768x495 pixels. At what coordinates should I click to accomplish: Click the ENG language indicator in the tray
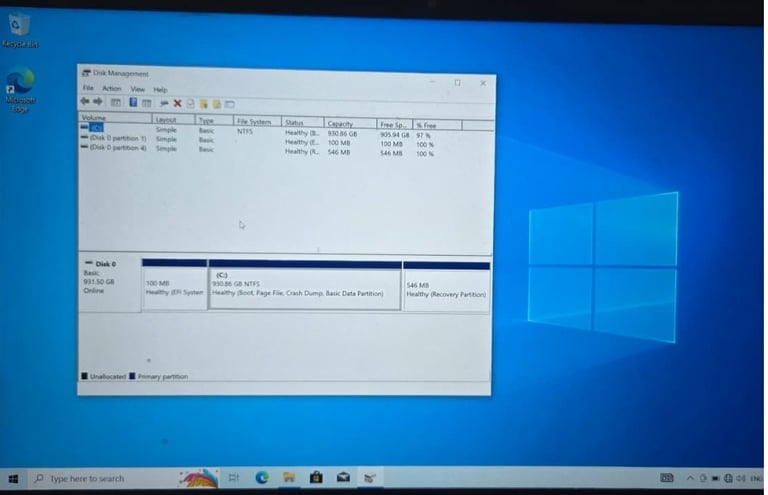coord(756,478)
